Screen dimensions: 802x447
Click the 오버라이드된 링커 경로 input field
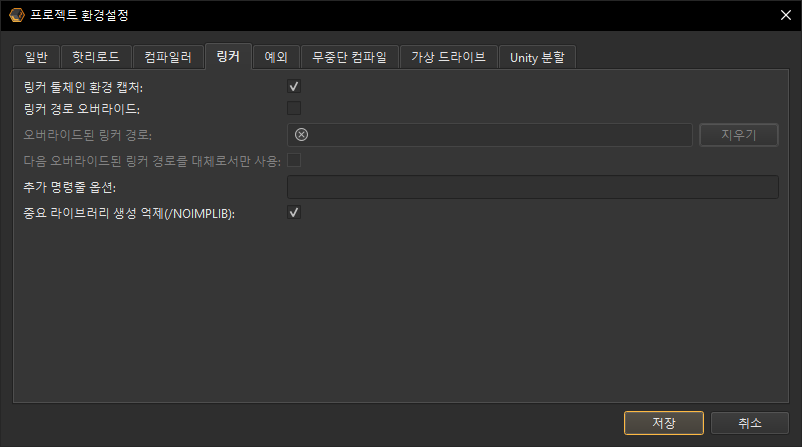pyautogui.click(x=489, y=135)
